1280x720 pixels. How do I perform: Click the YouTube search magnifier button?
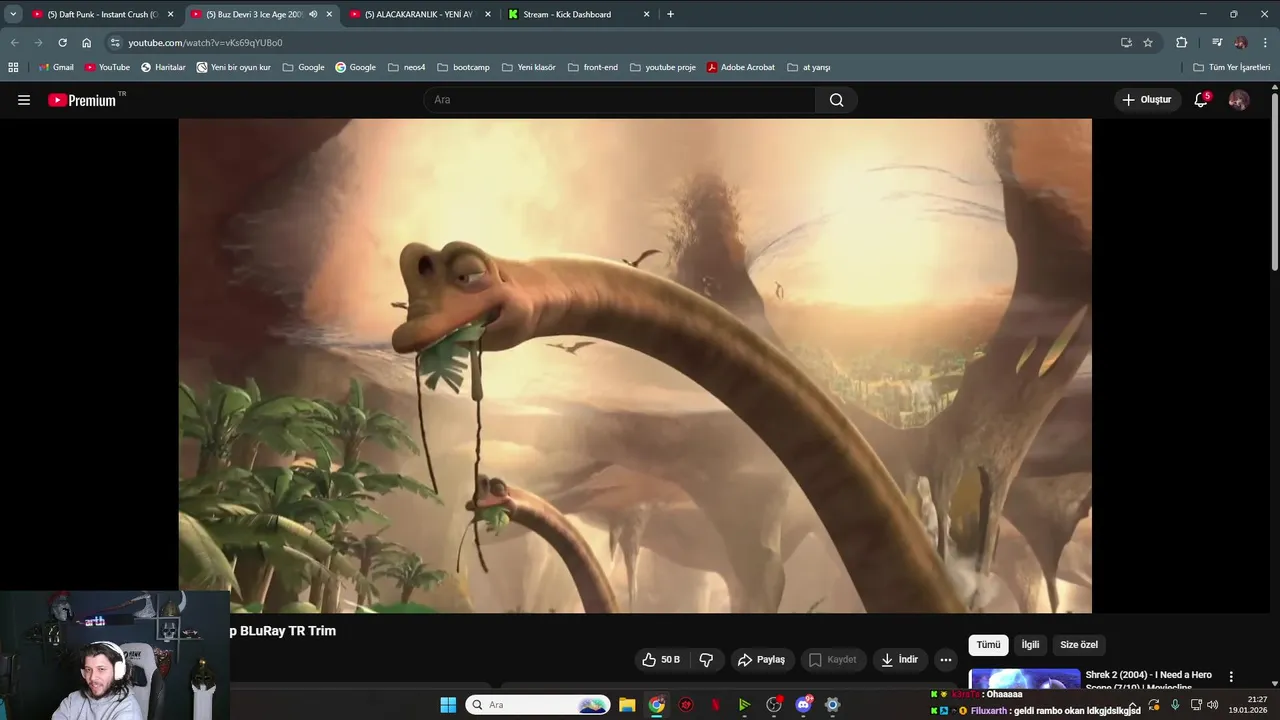(836, 100)
